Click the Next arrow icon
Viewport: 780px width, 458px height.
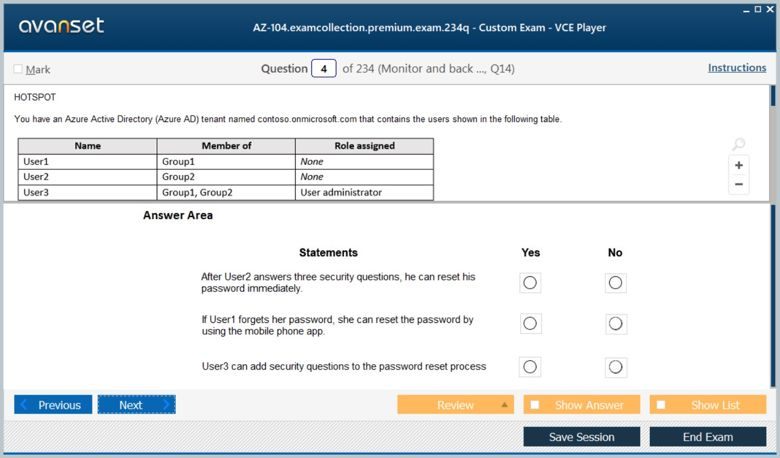click(x=165, y=405)
